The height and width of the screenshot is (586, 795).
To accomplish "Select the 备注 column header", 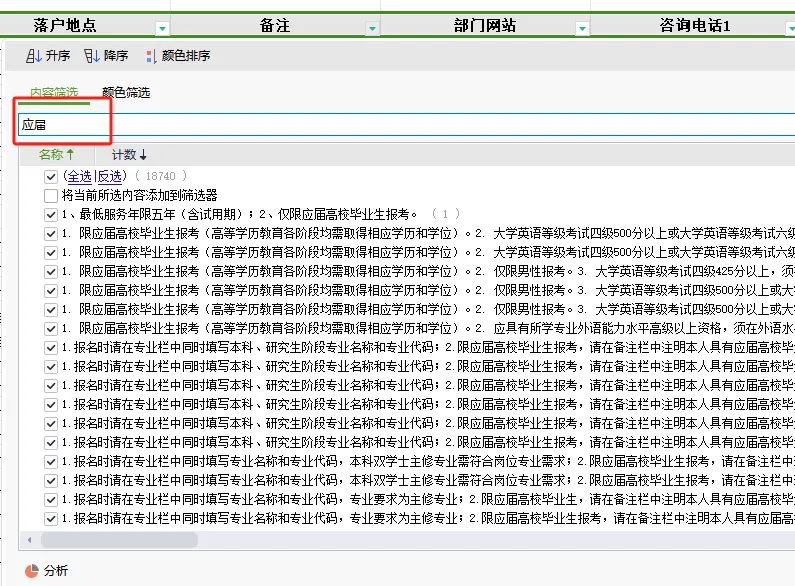I will (x=275, y=25).
